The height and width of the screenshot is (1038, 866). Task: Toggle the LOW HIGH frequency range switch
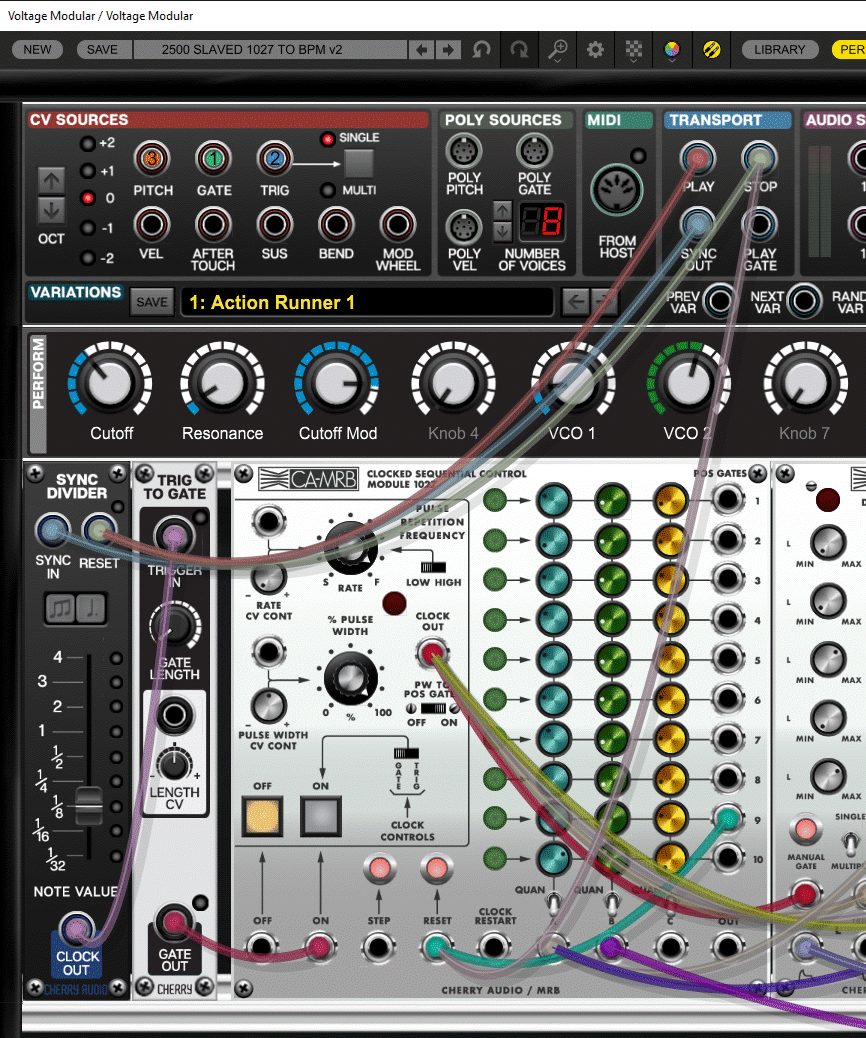(434, 567)
